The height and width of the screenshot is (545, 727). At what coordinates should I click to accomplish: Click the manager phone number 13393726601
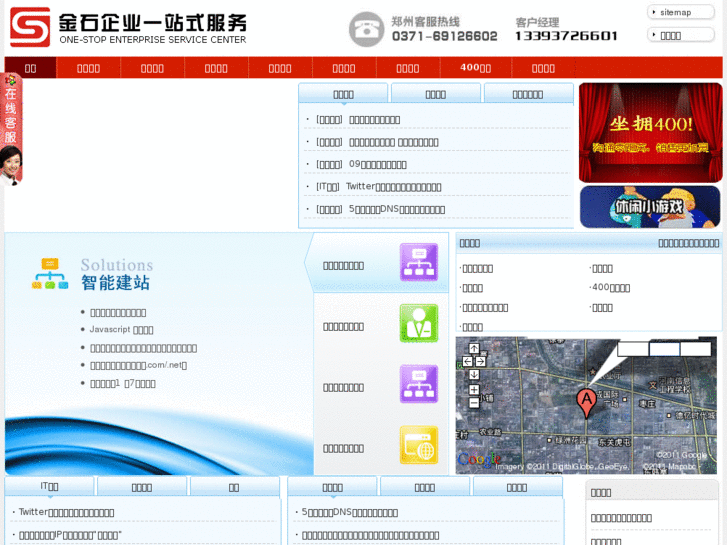point(566,36)
